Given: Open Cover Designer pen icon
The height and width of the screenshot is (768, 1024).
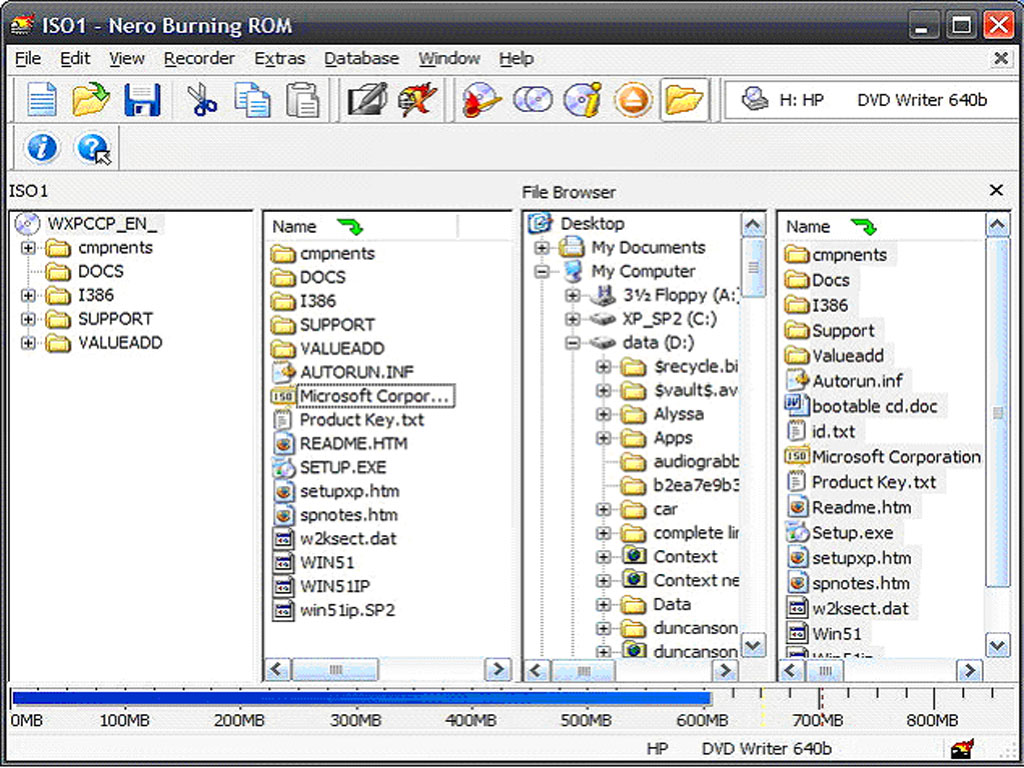Looking at the screenshot, I should [x=368, y=100].
